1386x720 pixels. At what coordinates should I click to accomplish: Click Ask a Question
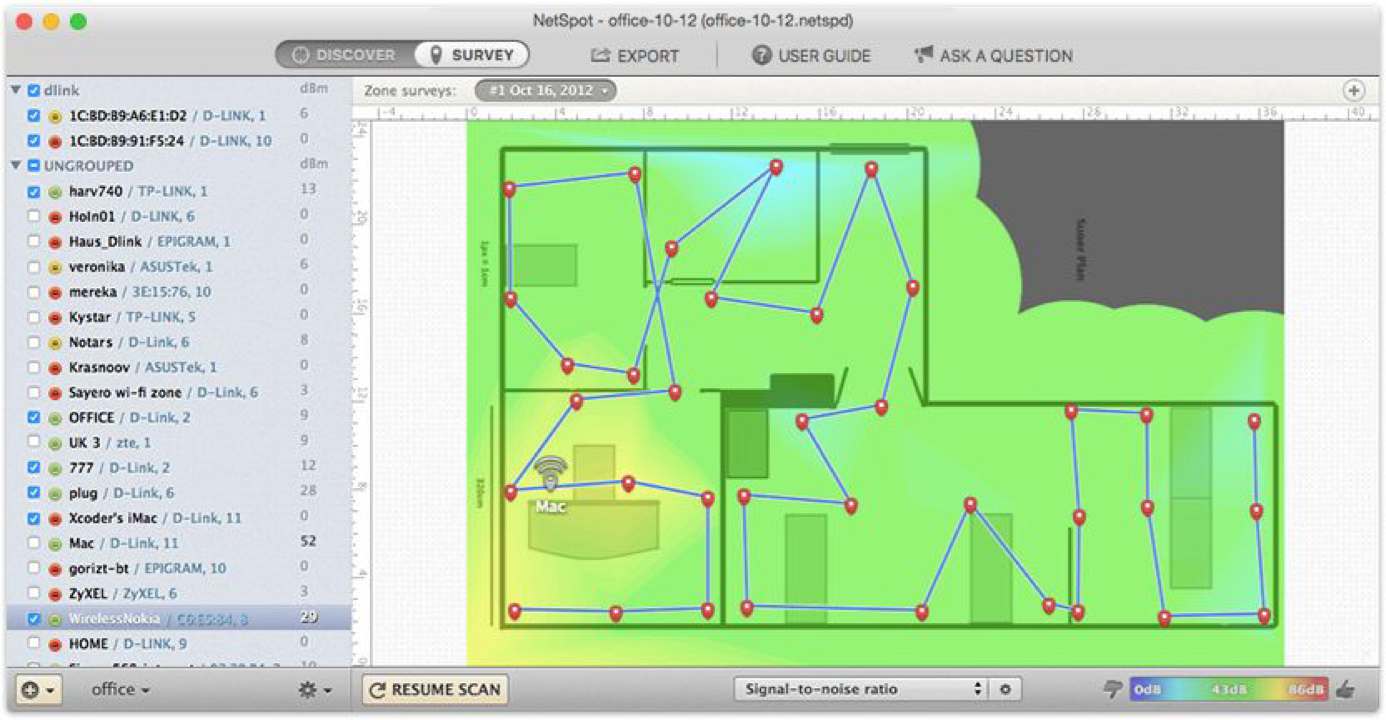993,56
